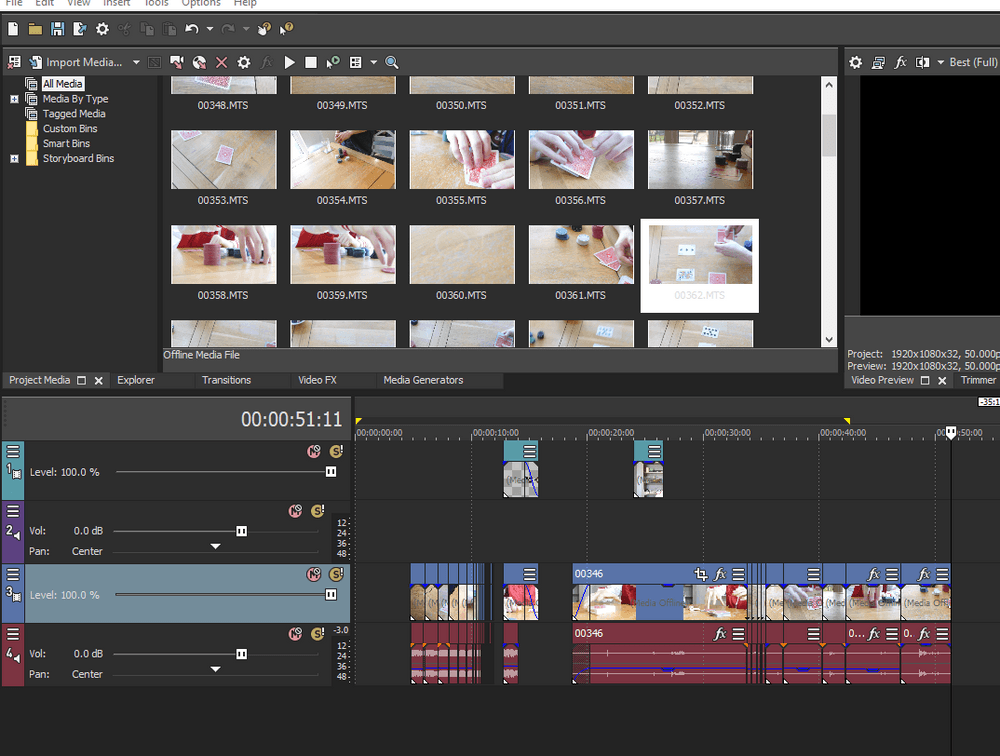Open the media search magnifier tool
This screenshot has width=1000, height=756.
392,62
